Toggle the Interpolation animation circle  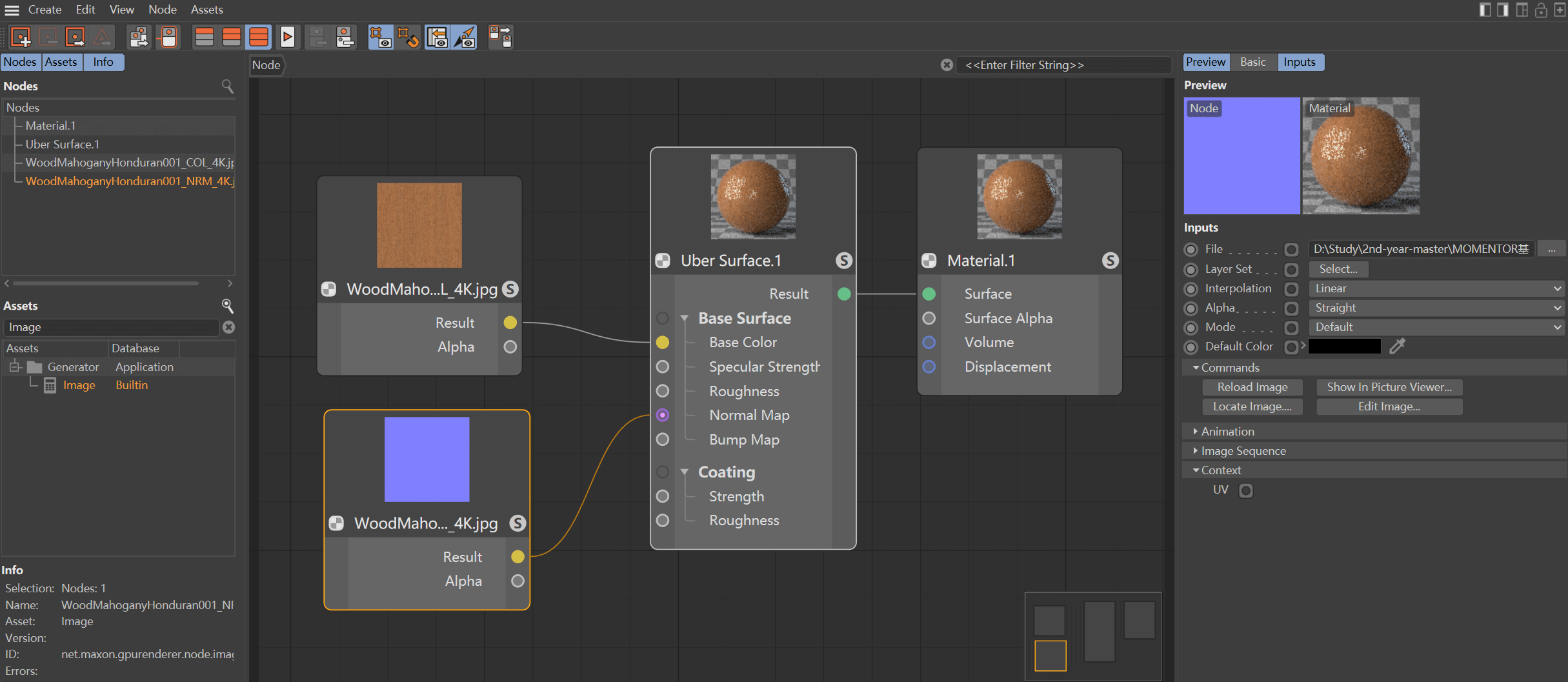click(x=1191, y=289)
